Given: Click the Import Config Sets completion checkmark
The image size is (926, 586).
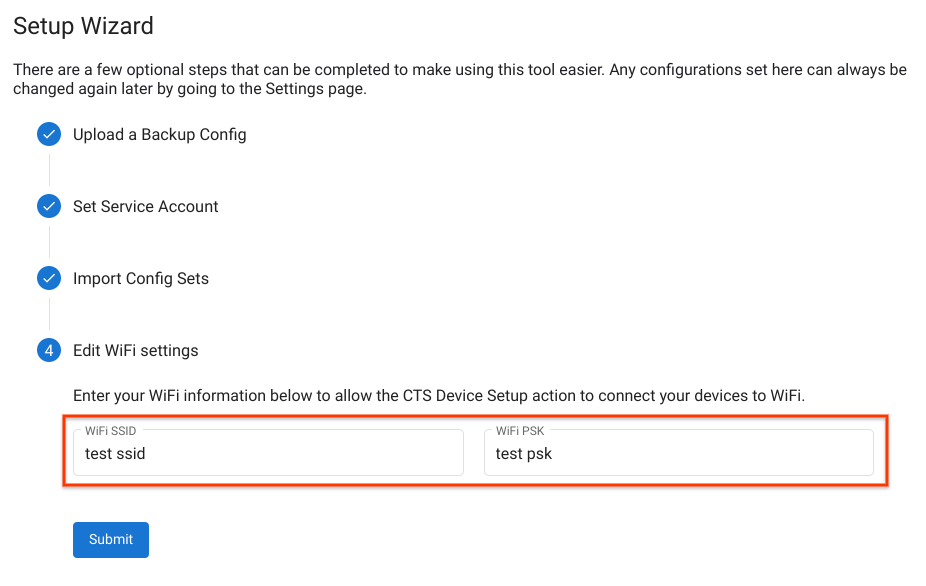Looking at the screenshot, I should tap(49, 278).
